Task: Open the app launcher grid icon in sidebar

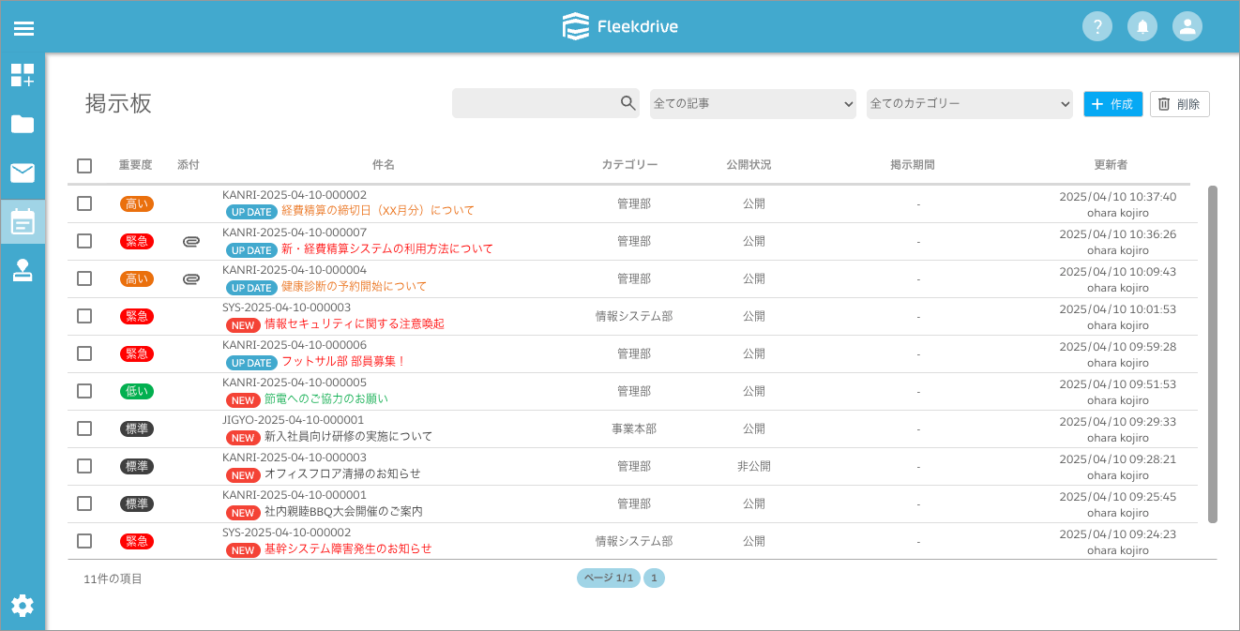Action: coord(23,76)
